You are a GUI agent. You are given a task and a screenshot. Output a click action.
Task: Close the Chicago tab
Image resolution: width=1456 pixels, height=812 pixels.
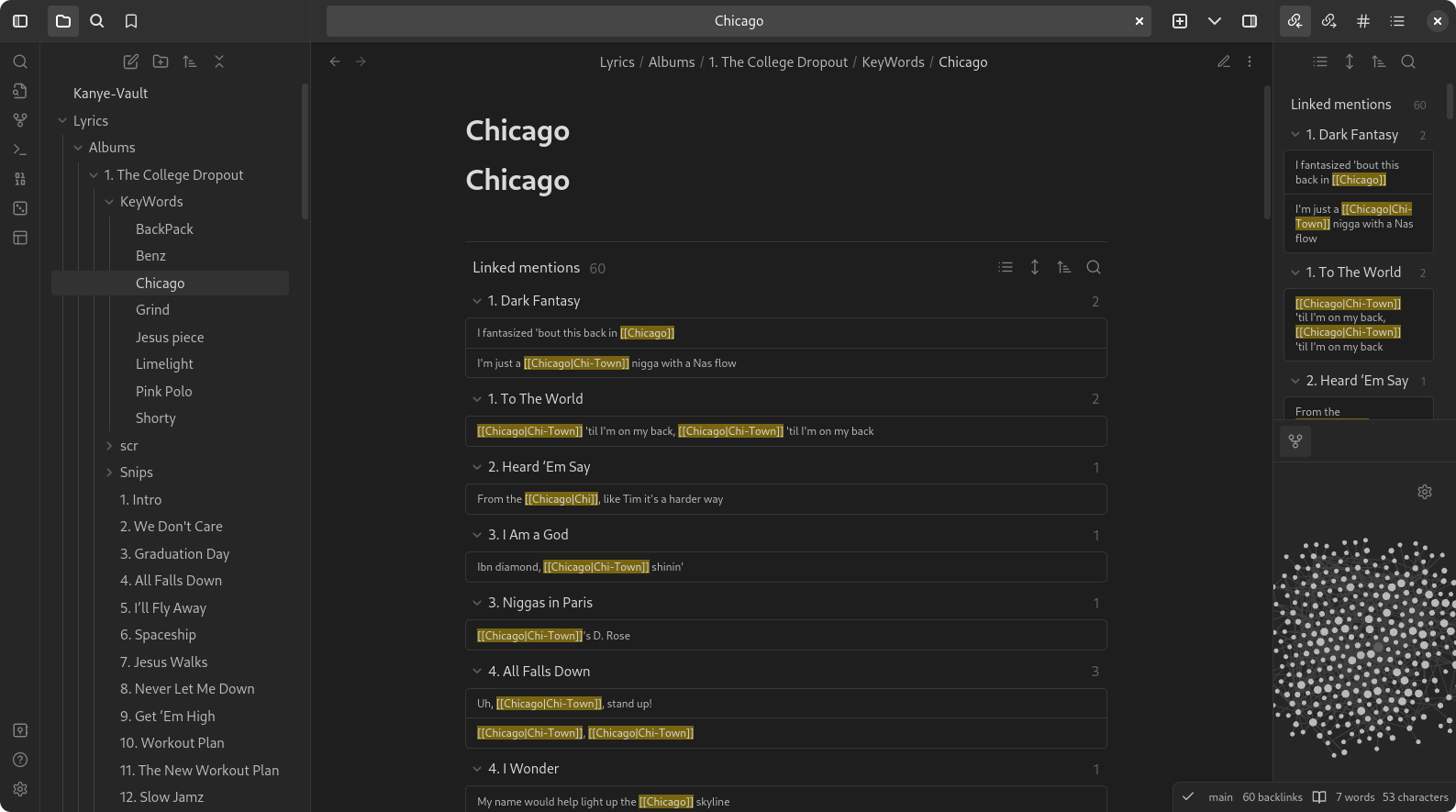pos(1139,21)
